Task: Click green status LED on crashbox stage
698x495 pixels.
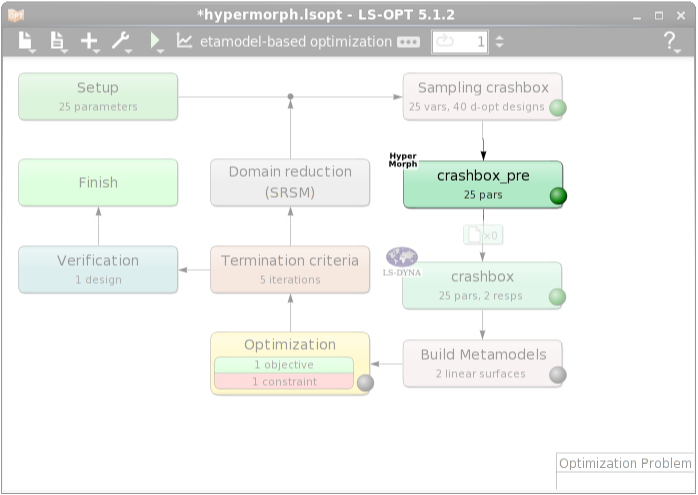Action: pos(557,297)
